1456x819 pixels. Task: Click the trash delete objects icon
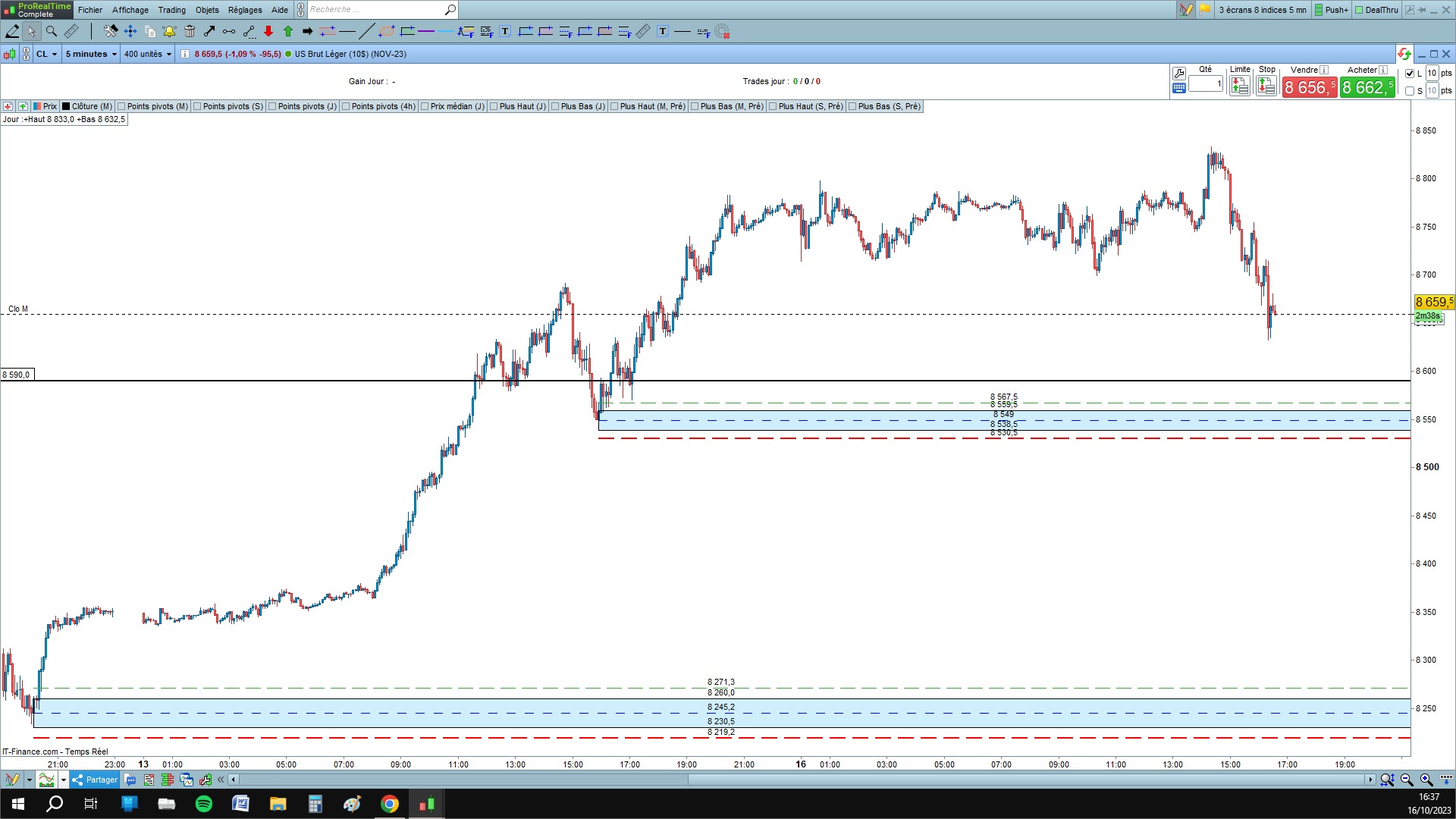(190, 31)
